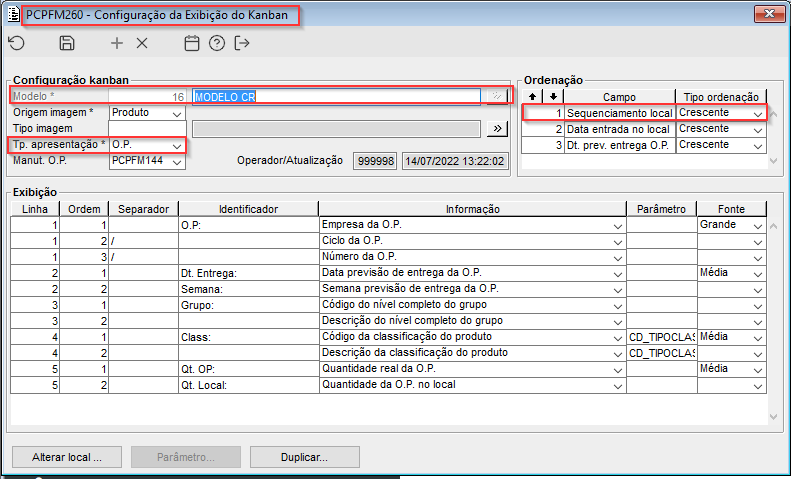Open Fonte dropdown on Class: row
Viewport: 791px width, 479px height.
point(758,337)
